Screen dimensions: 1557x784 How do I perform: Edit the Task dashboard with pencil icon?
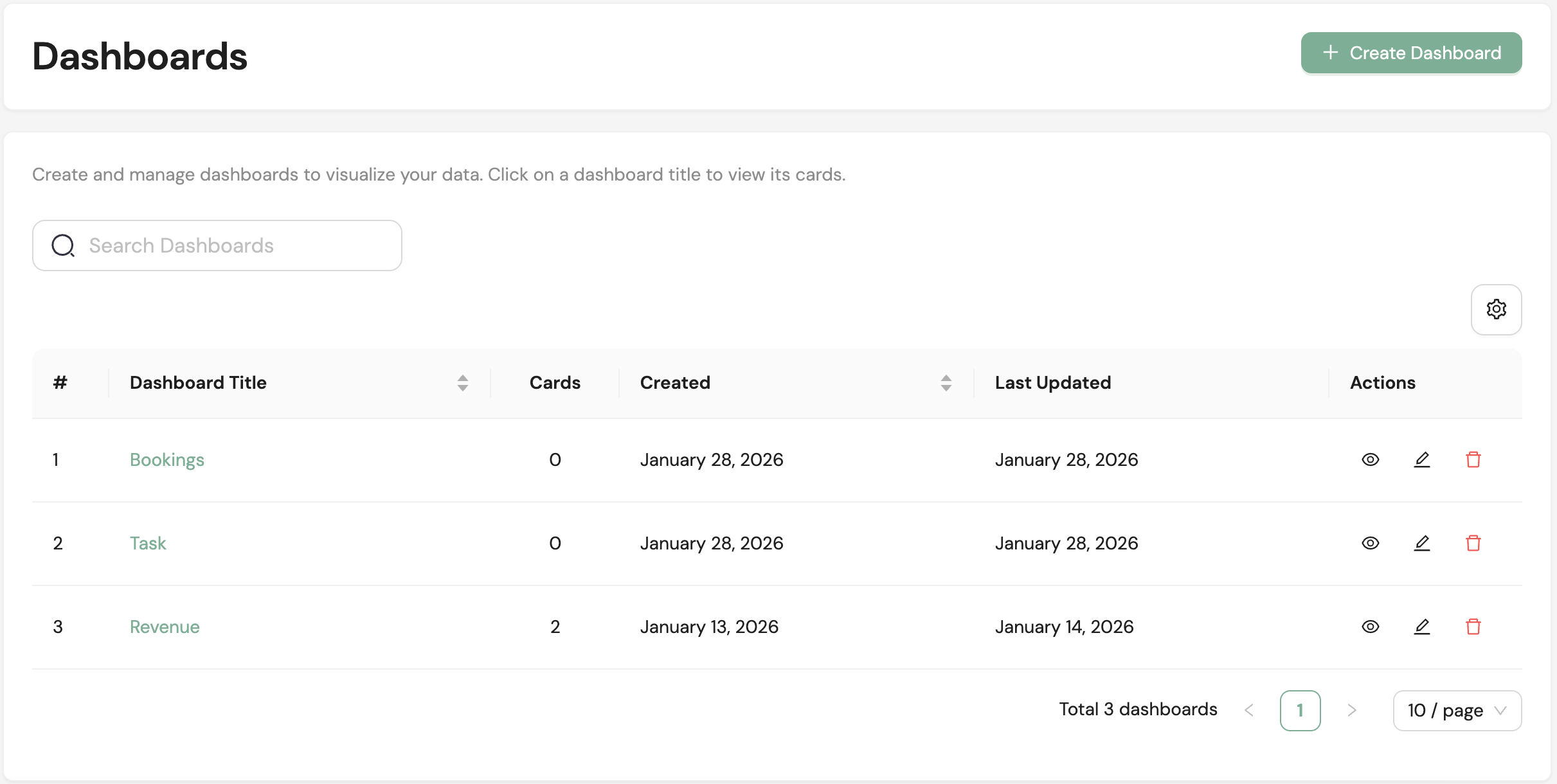1421,543
